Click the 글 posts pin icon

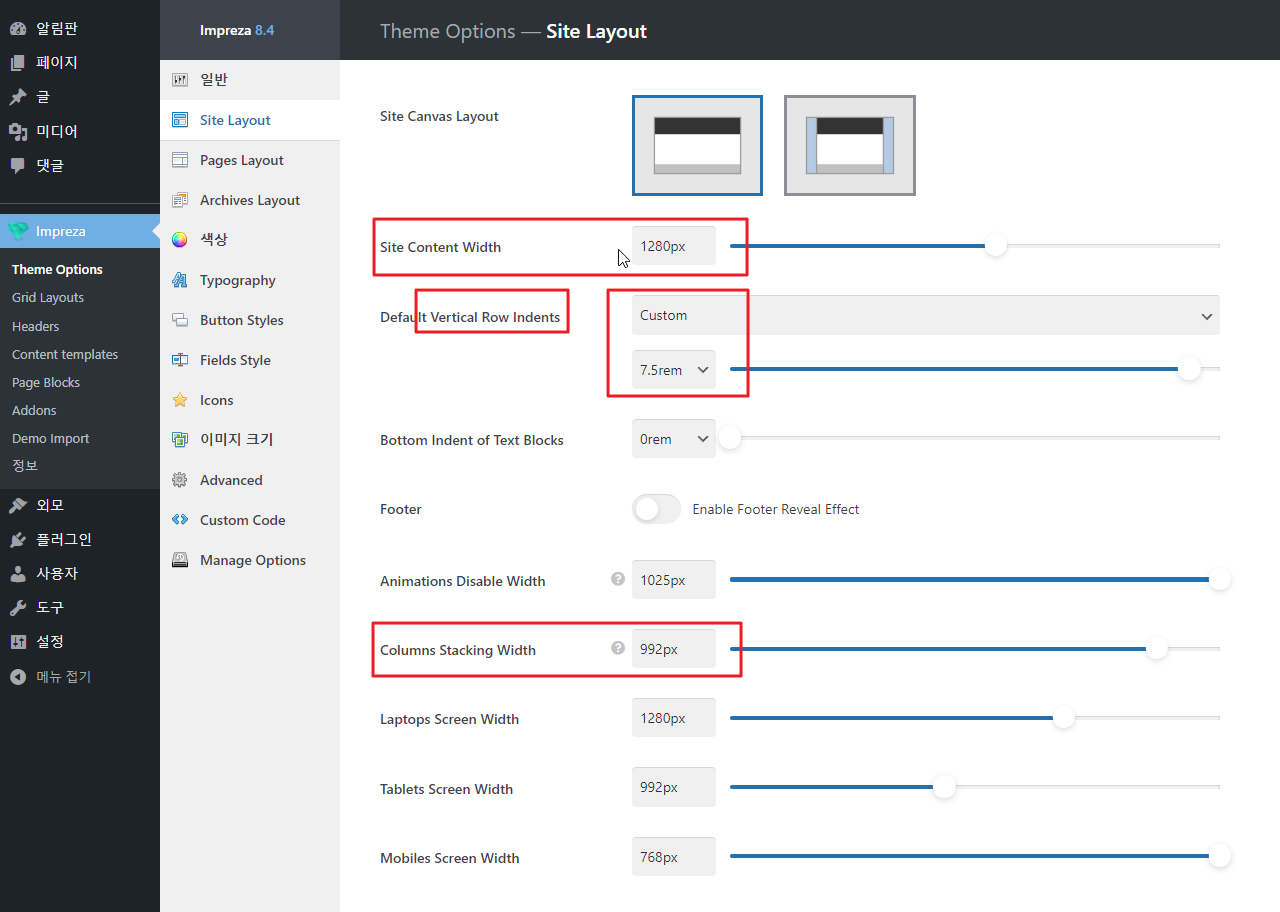point(18,97)
